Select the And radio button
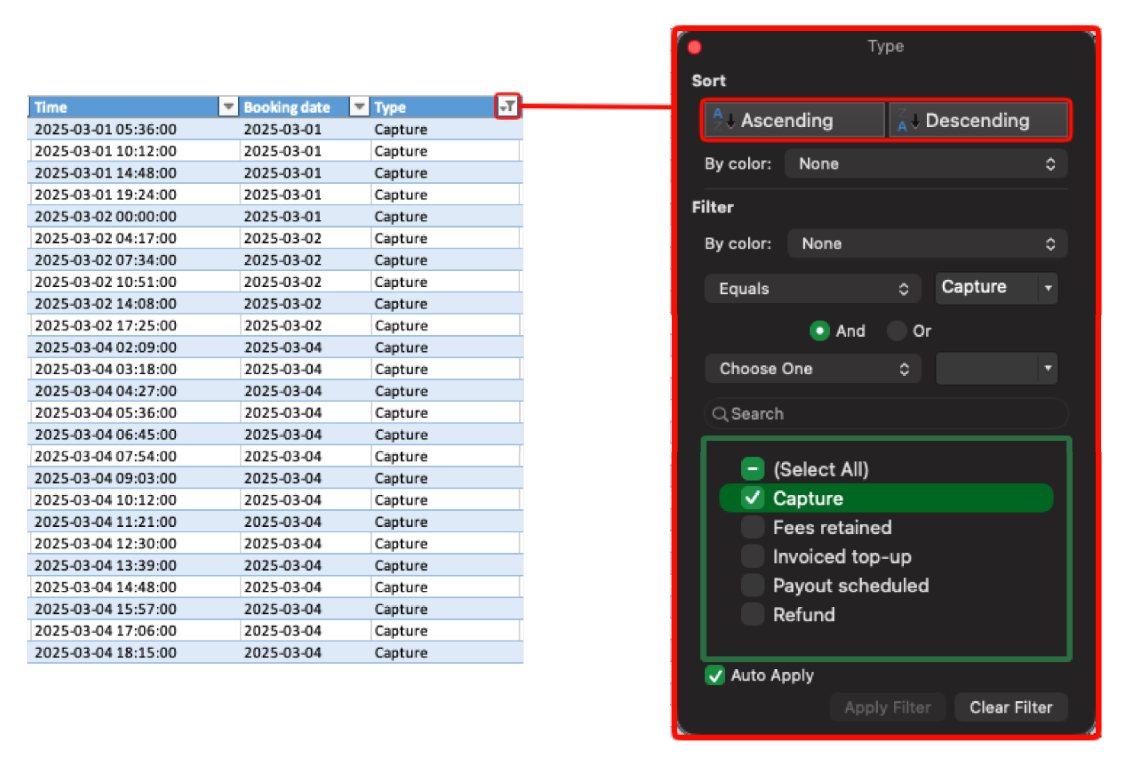 coord(819,331)
